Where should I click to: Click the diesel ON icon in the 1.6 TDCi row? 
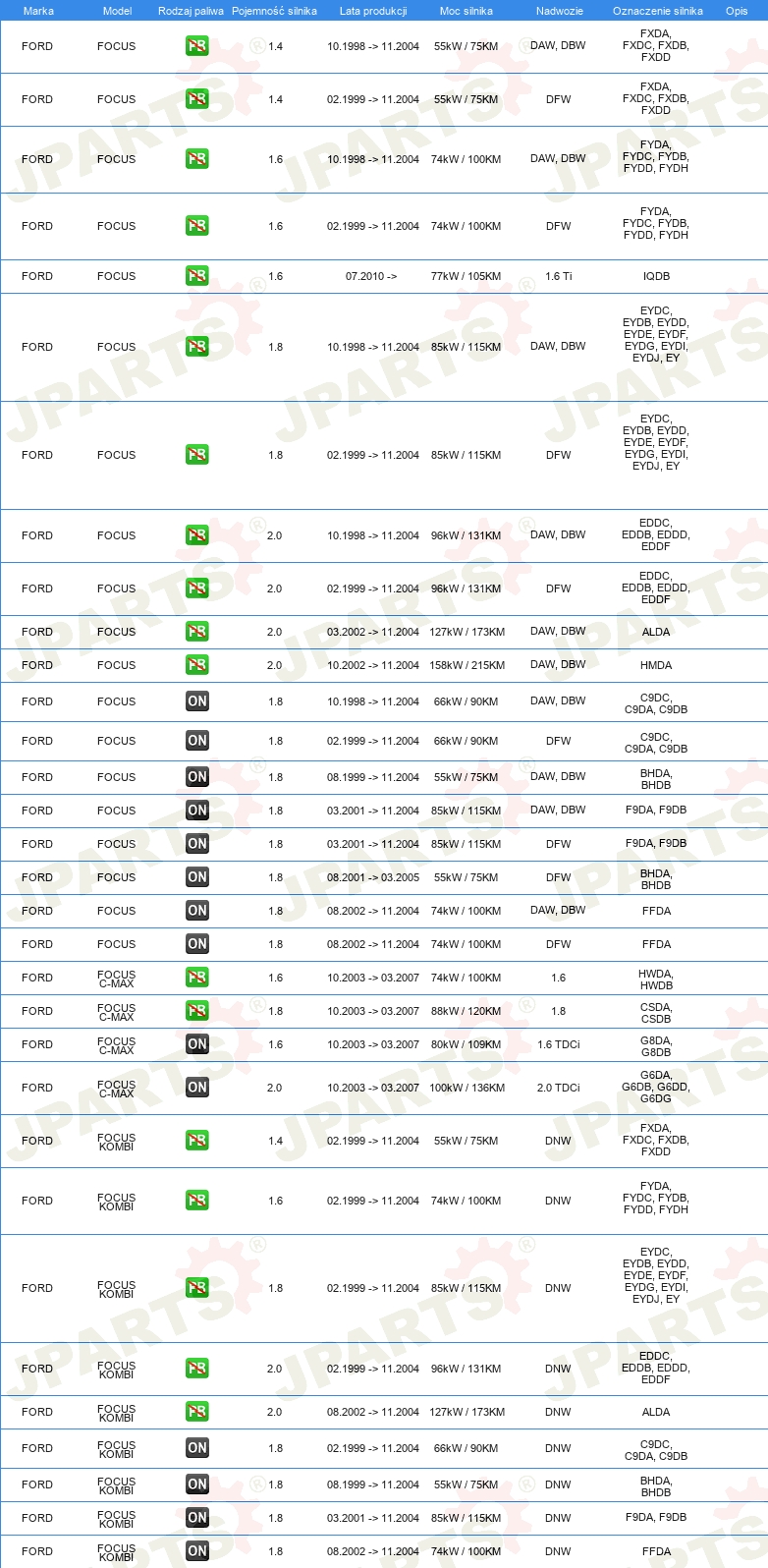pyautogui.click(x=197, y=1044)
